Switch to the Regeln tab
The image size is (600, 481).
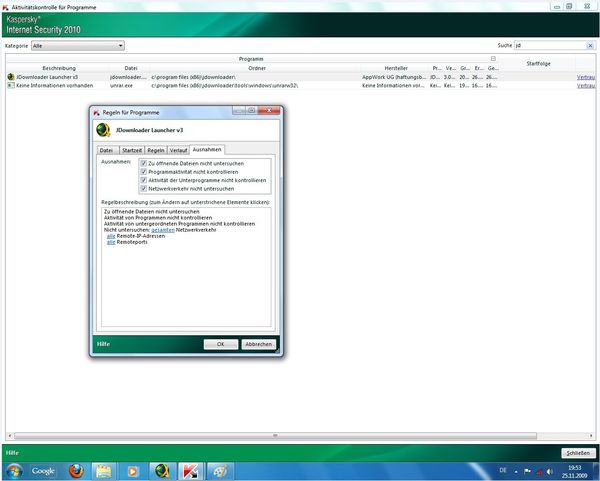[x=156, y=150]
